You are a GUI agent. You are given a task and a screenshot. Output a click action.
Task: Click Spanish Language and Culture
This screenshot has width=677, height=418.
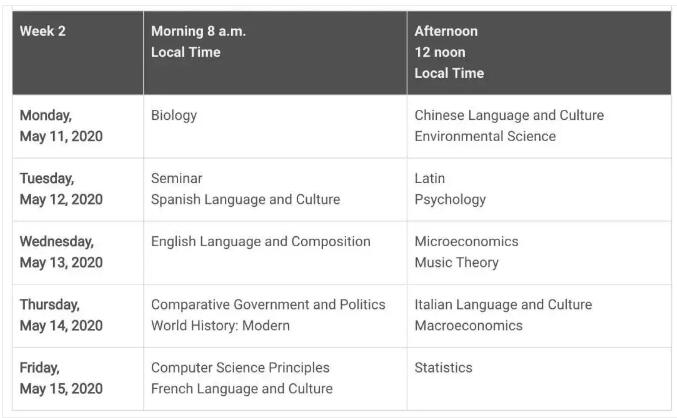pyautogui.click(x=246, y=200)
